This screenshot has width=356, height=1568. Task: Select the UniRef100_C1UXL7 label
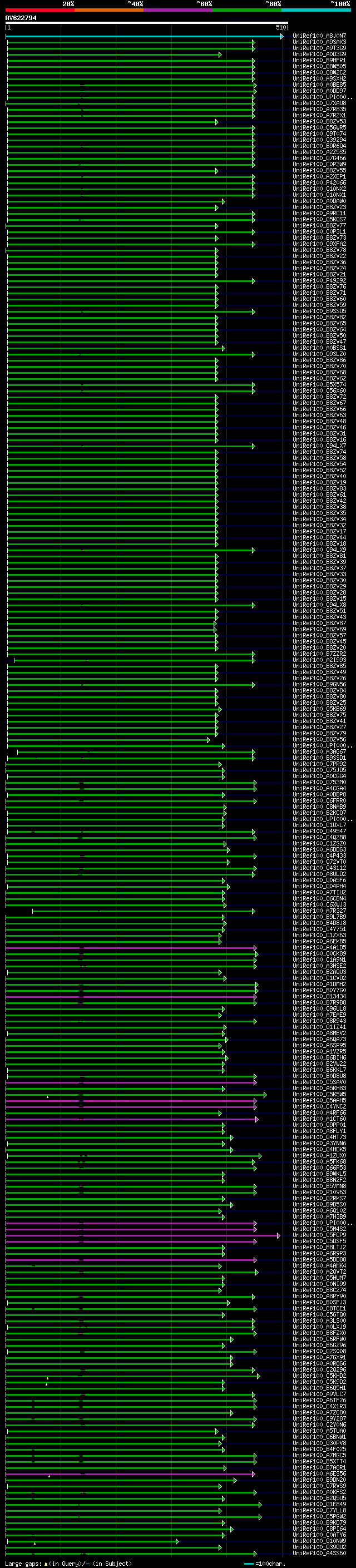(x=319, y=826)
